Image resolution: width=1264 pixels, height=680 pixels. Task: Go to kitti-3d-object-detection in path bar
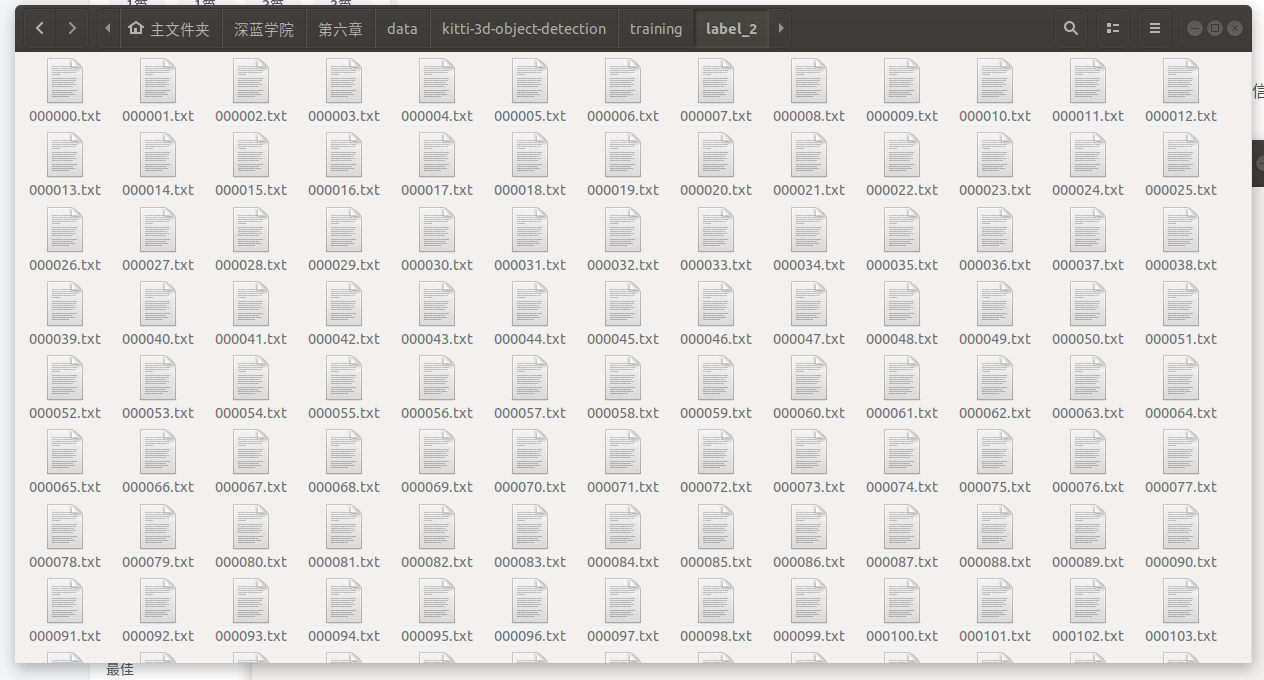coord(524,29)
